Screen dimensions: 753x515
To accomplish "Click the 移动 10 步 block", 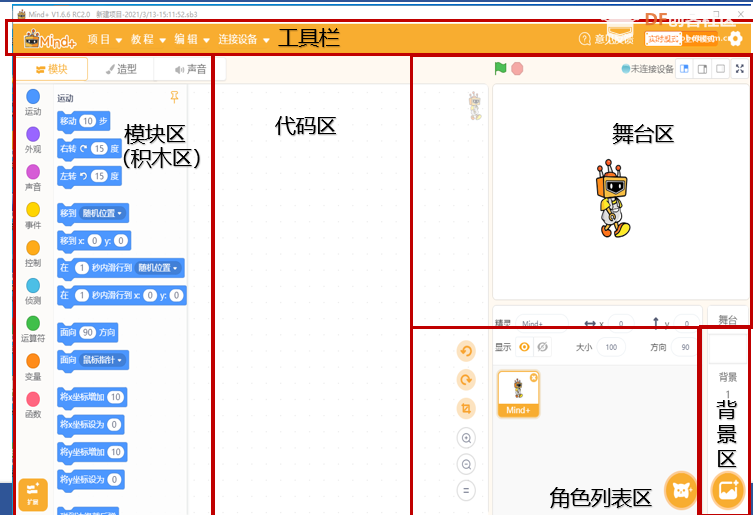I will (84, 121).
